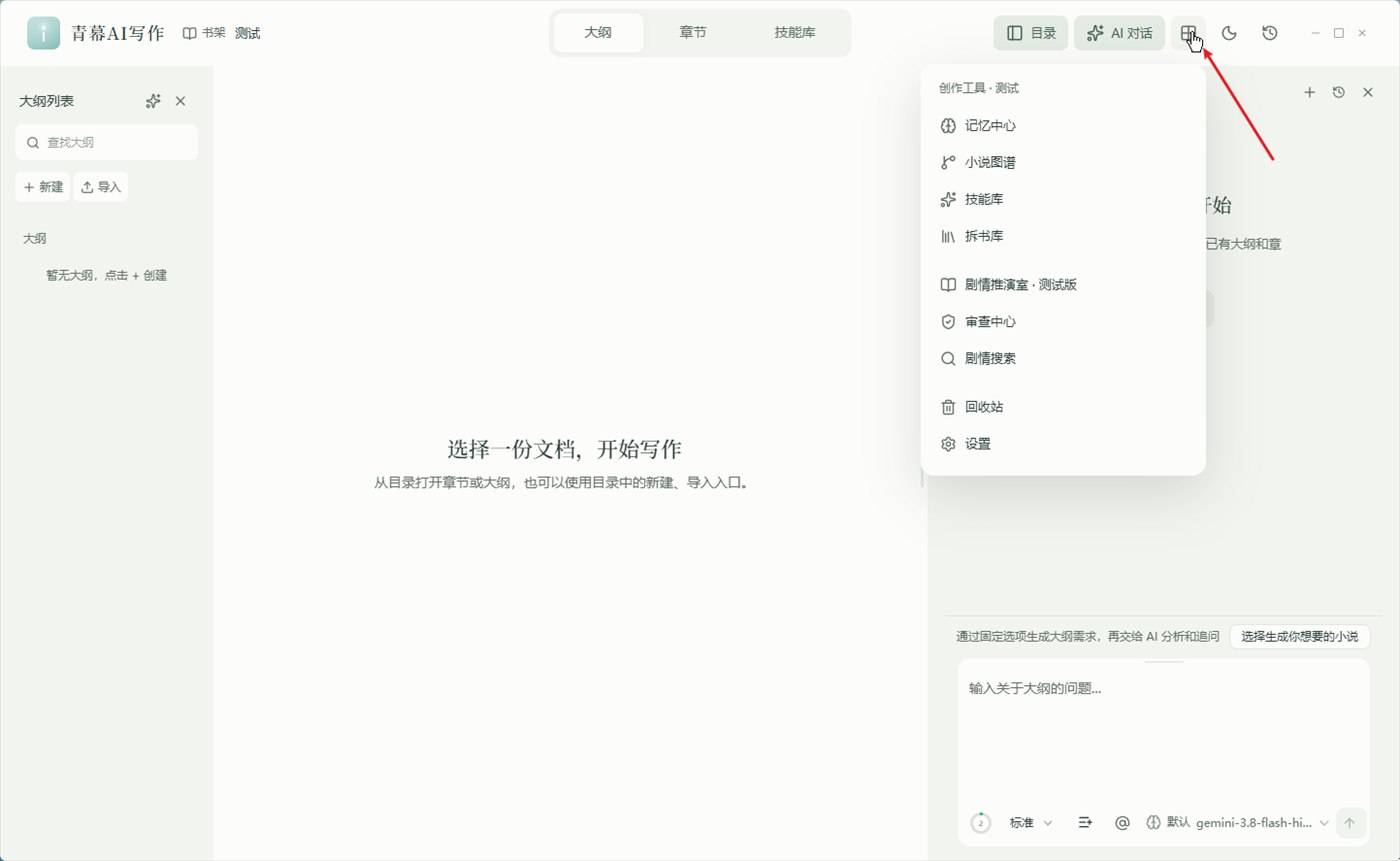Switch to the 章节 tab
Viewport: 1400px width, 861px height.
pyautogui.click(x=693, y=32)
